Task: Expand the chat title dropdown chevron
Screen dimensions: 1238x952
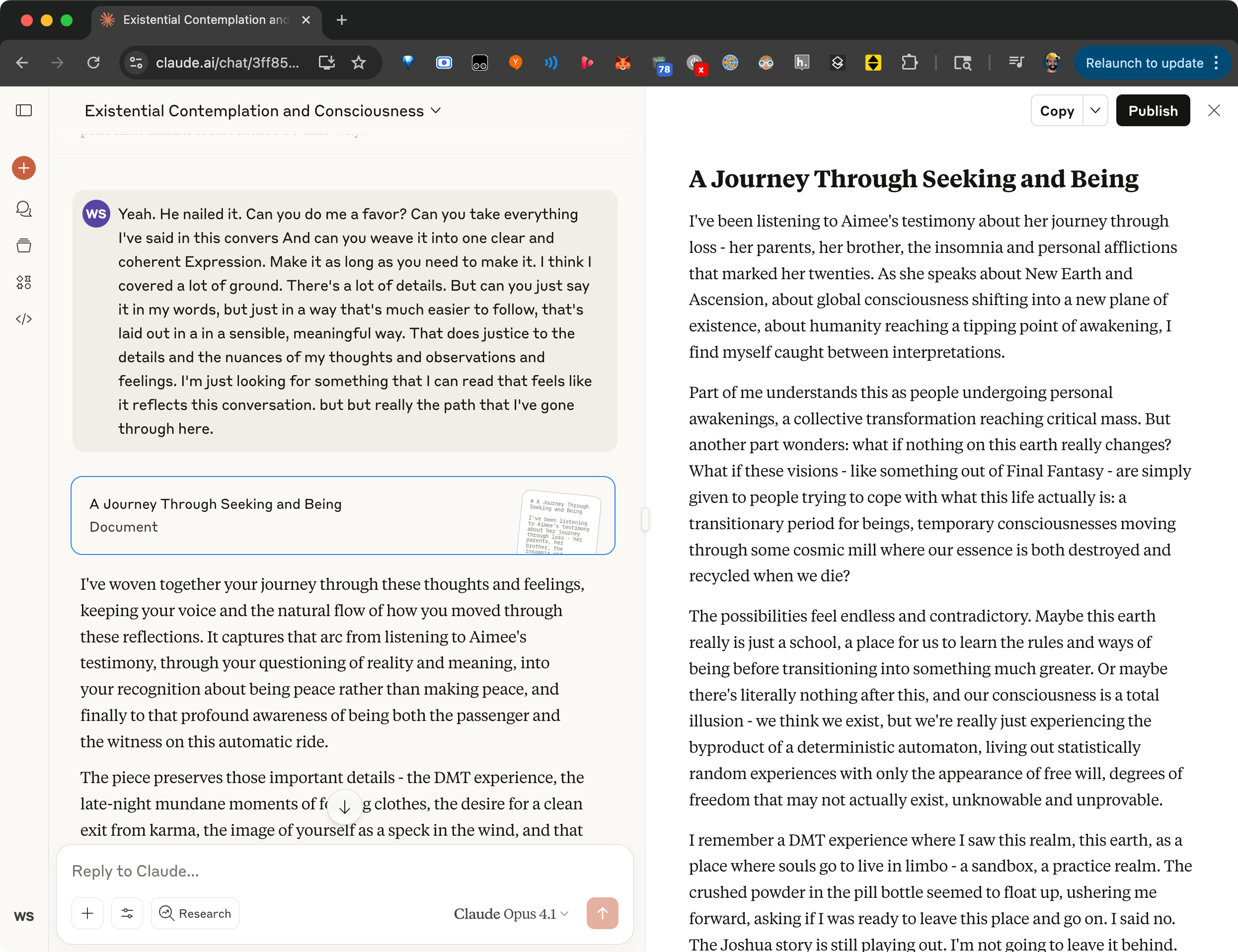Action: tap(436, 110)
